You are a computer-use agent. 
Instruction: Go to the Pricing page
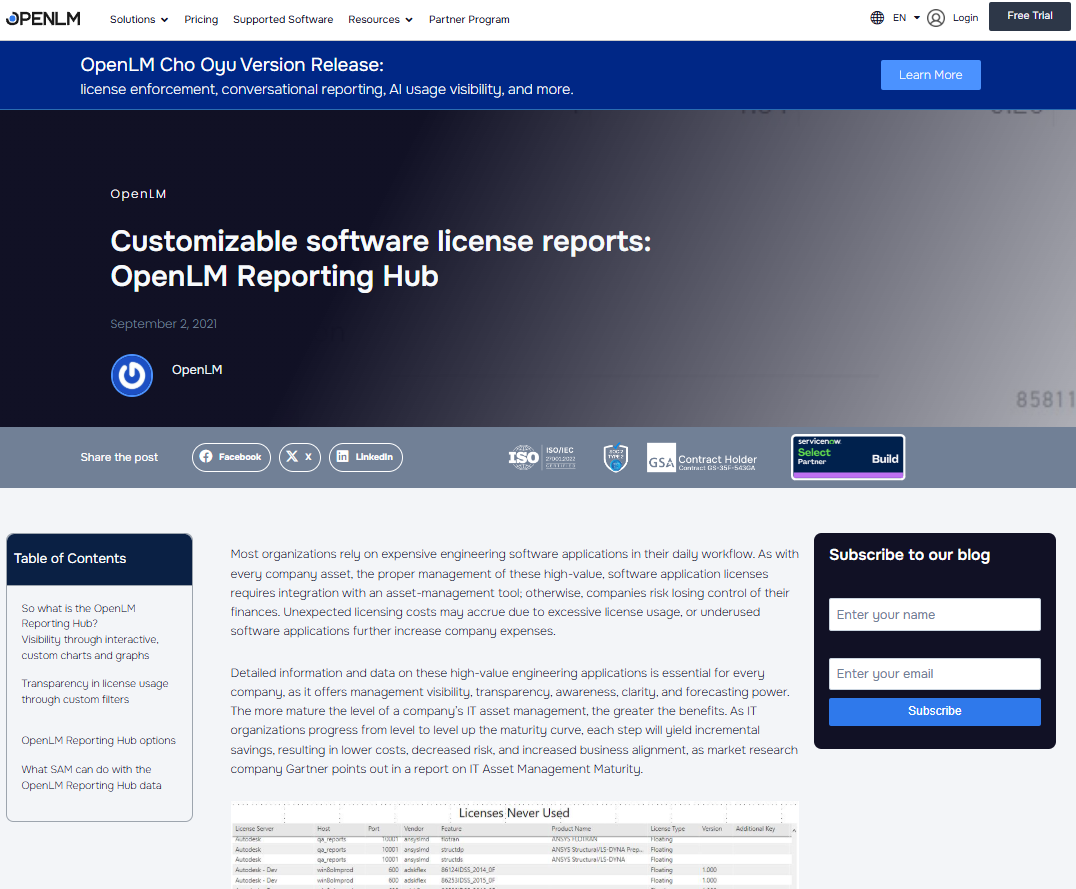click(x=201, y=19)
